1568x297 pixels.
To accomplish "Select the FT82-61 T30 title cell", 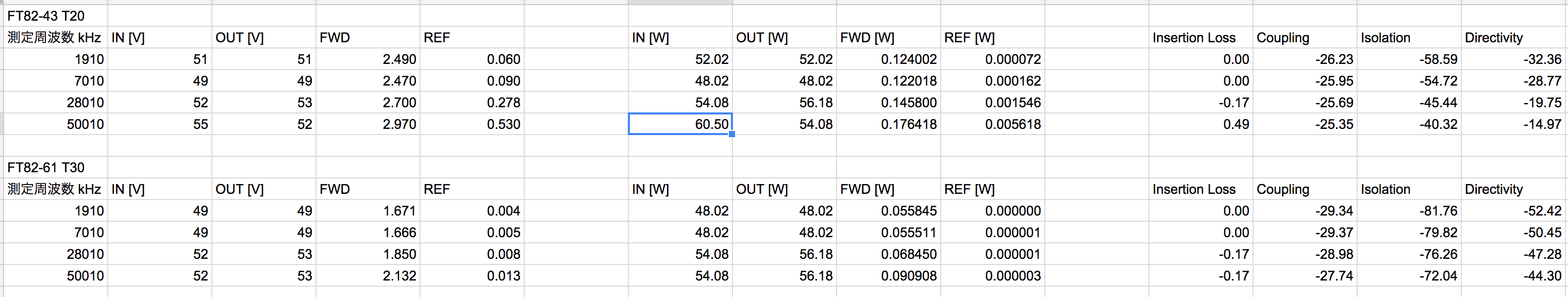I will (46, 168).
